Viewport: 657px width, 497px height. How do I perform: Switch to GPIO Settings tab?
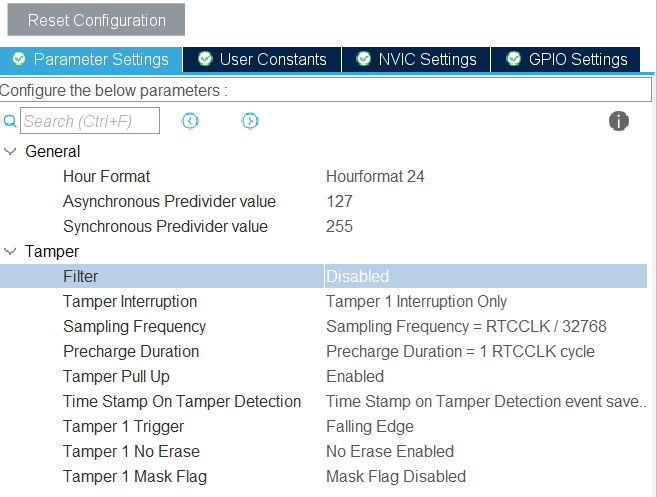point(565,59)
